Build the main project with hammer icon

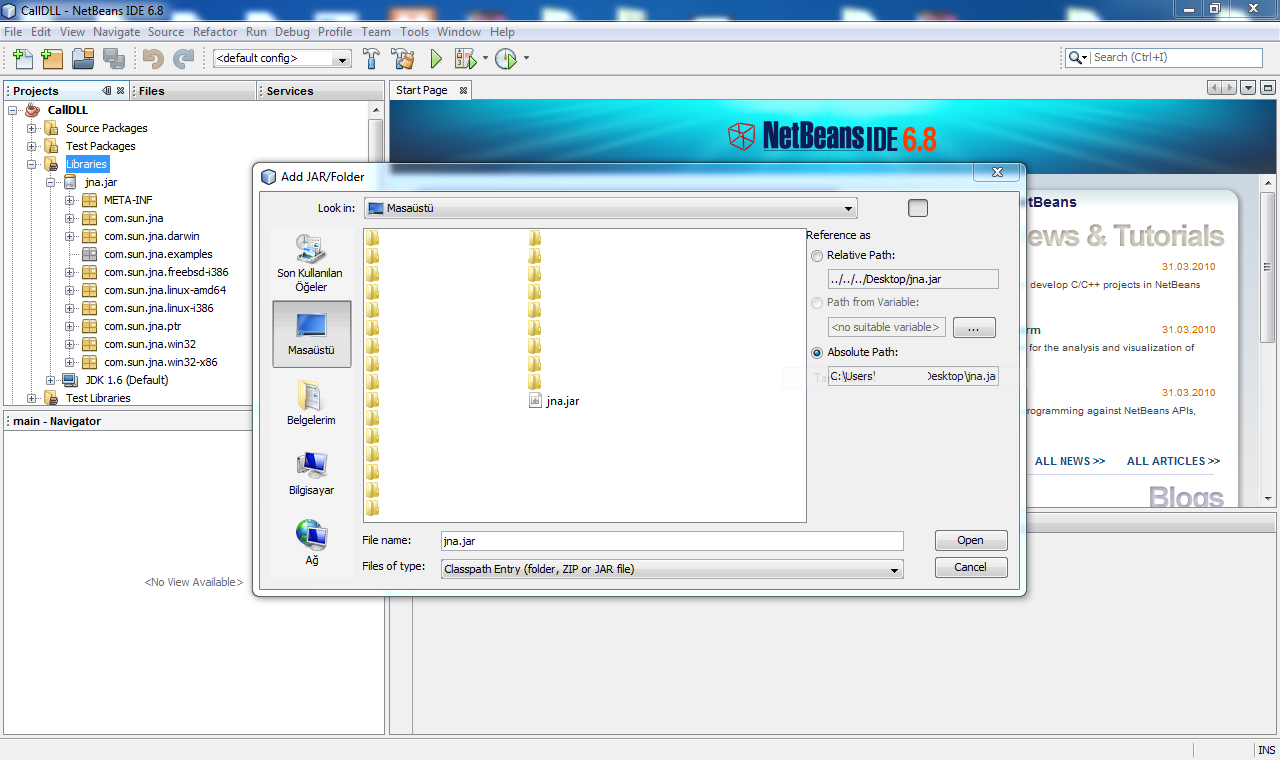(372, 59)
